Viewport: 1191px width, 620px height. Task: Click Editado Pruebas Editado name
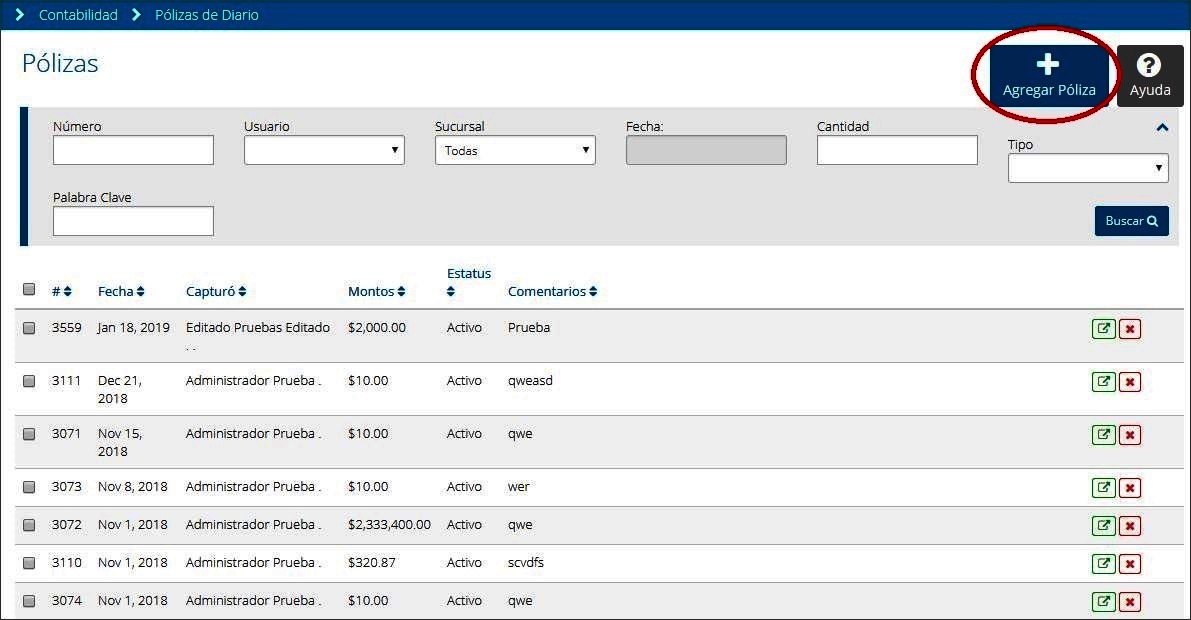click(257, 328)
